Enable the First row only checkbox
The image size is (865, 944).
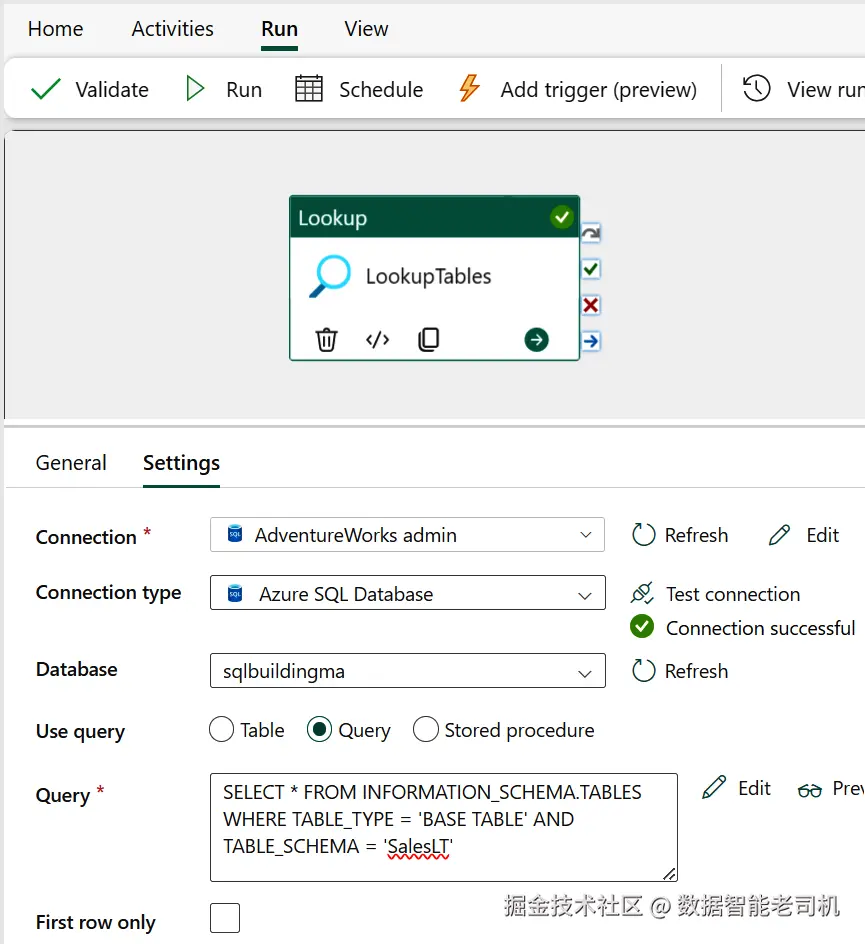(x=225, y=918)
